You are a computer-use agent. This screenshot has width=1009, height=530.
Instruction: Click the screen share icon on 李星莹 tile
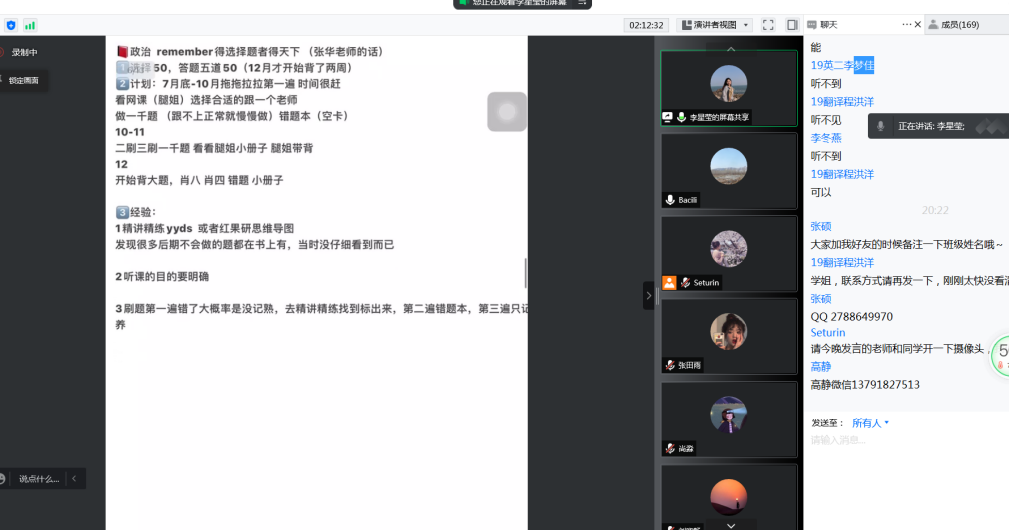(667, 117)
